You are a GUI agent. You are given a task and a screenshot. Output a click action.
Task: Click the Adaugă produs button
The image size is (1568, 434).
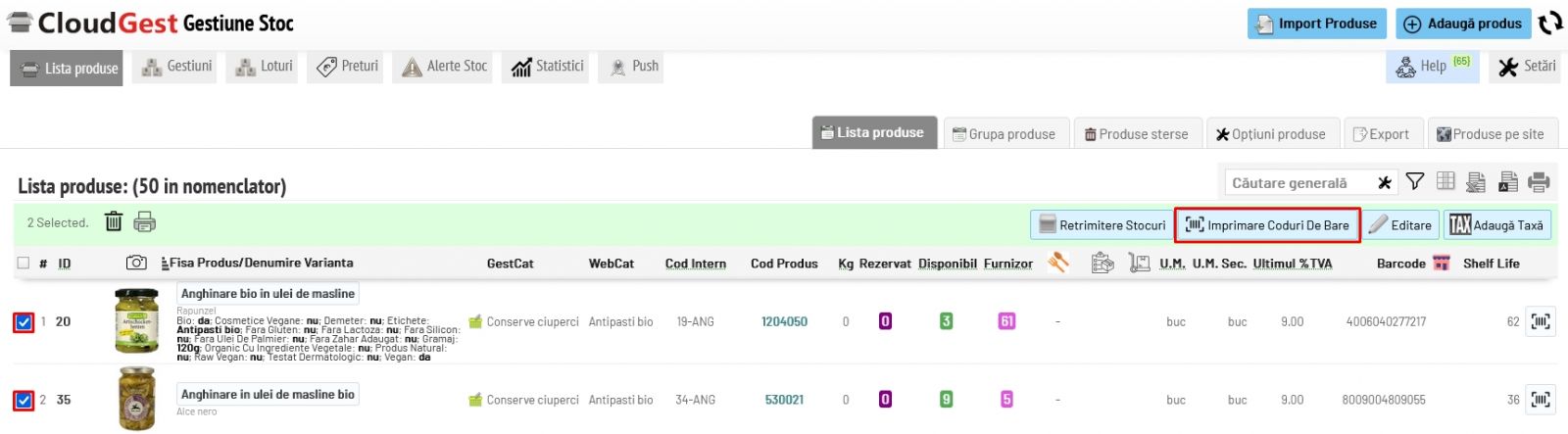click(1463, 24)
